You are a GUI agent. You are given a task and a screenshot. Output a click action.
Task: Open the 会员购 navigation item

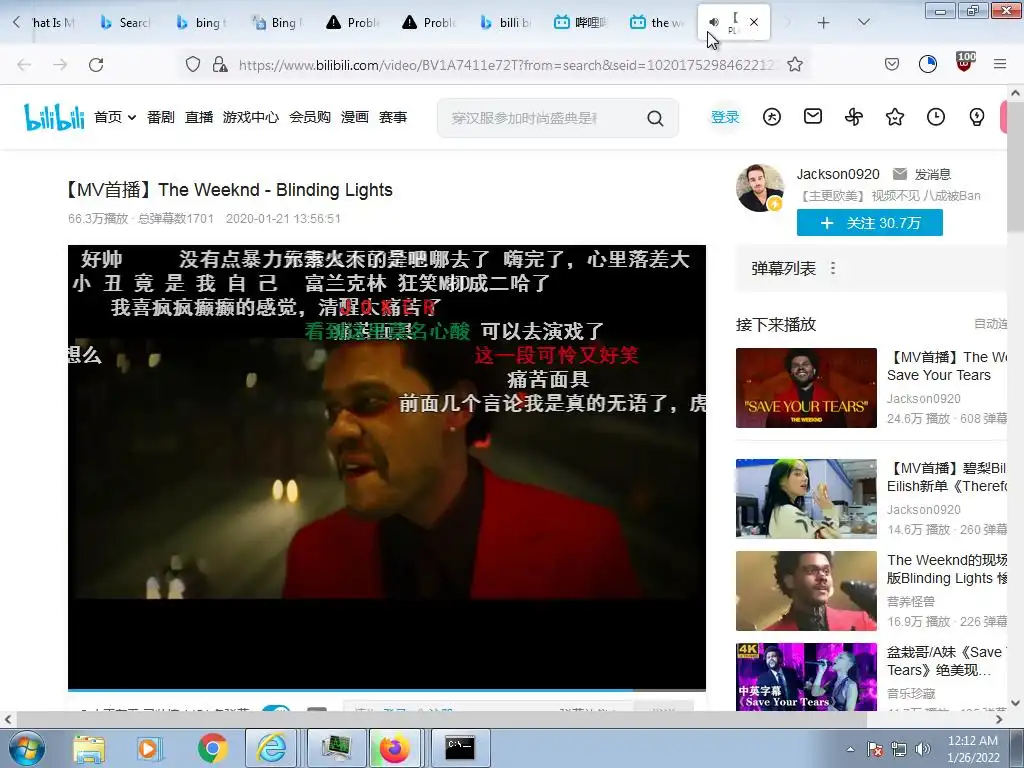click(310, 117)
